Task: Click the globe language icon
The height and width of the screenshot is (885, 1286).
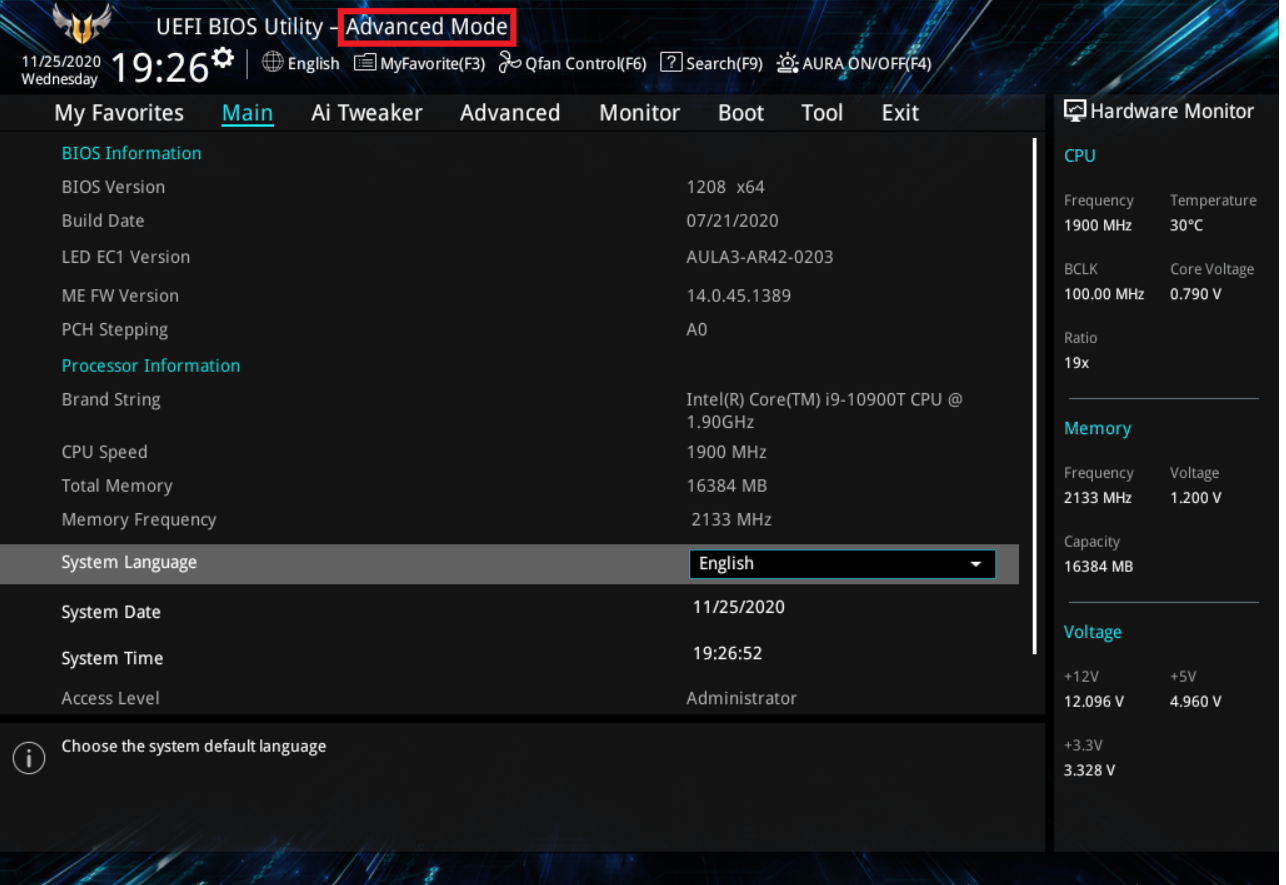Action: [272, 62]
